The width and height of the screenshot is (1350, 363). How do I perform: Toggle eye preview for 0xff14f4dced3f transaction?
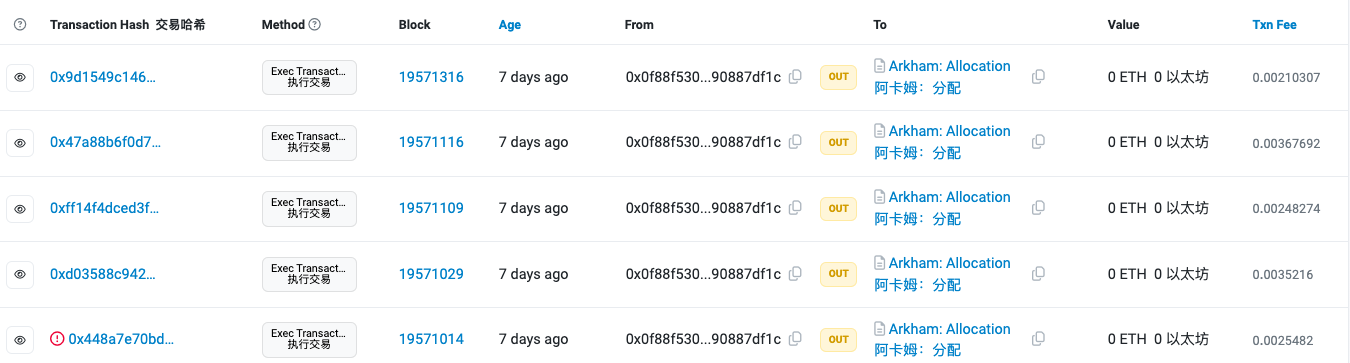click(20, 208)
